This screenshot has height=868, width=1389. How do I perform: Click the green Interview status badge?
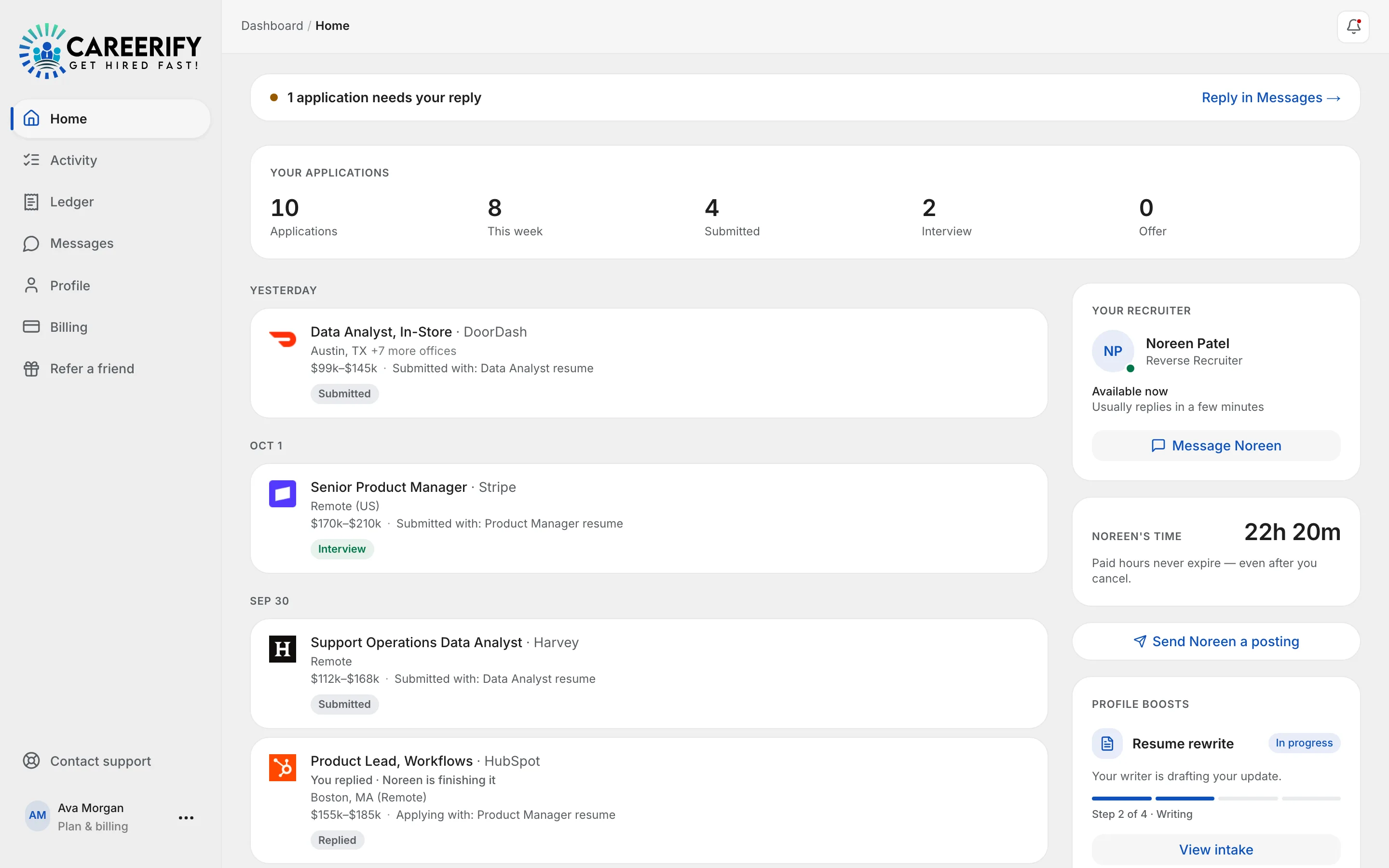(341, 549)
